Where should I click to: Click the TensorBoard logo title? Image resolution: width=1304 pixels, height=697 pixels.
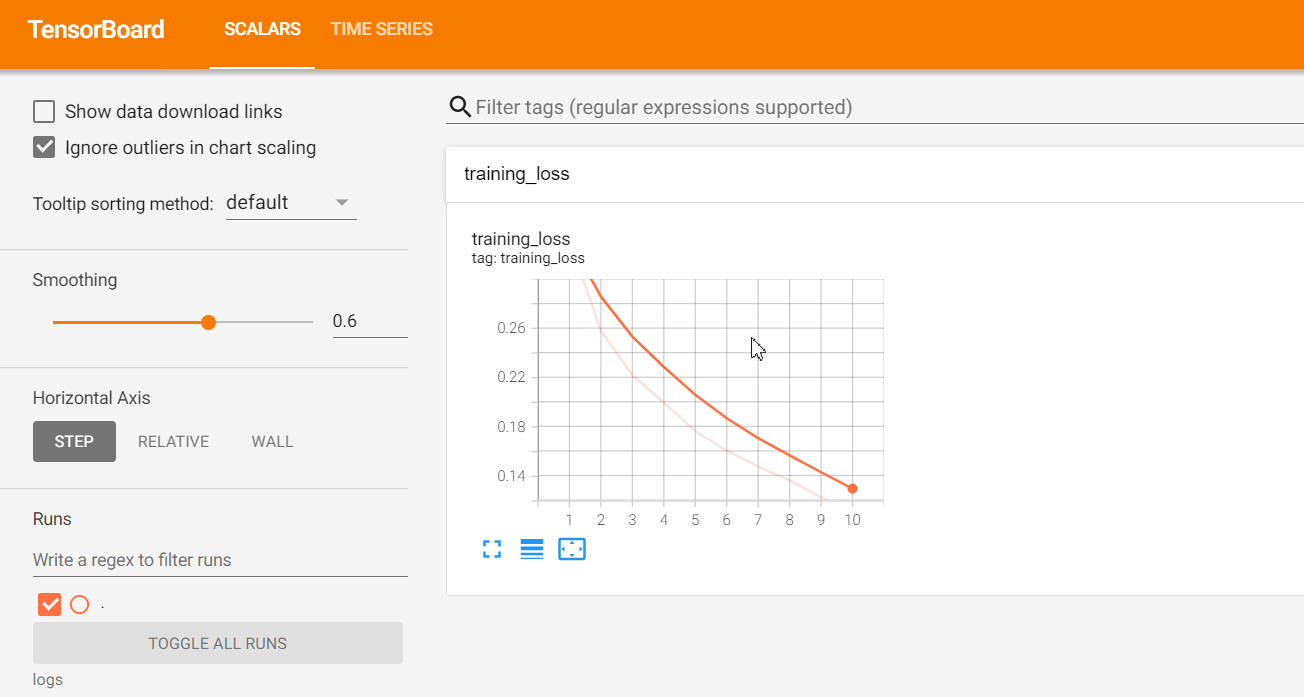click(96, 30)
